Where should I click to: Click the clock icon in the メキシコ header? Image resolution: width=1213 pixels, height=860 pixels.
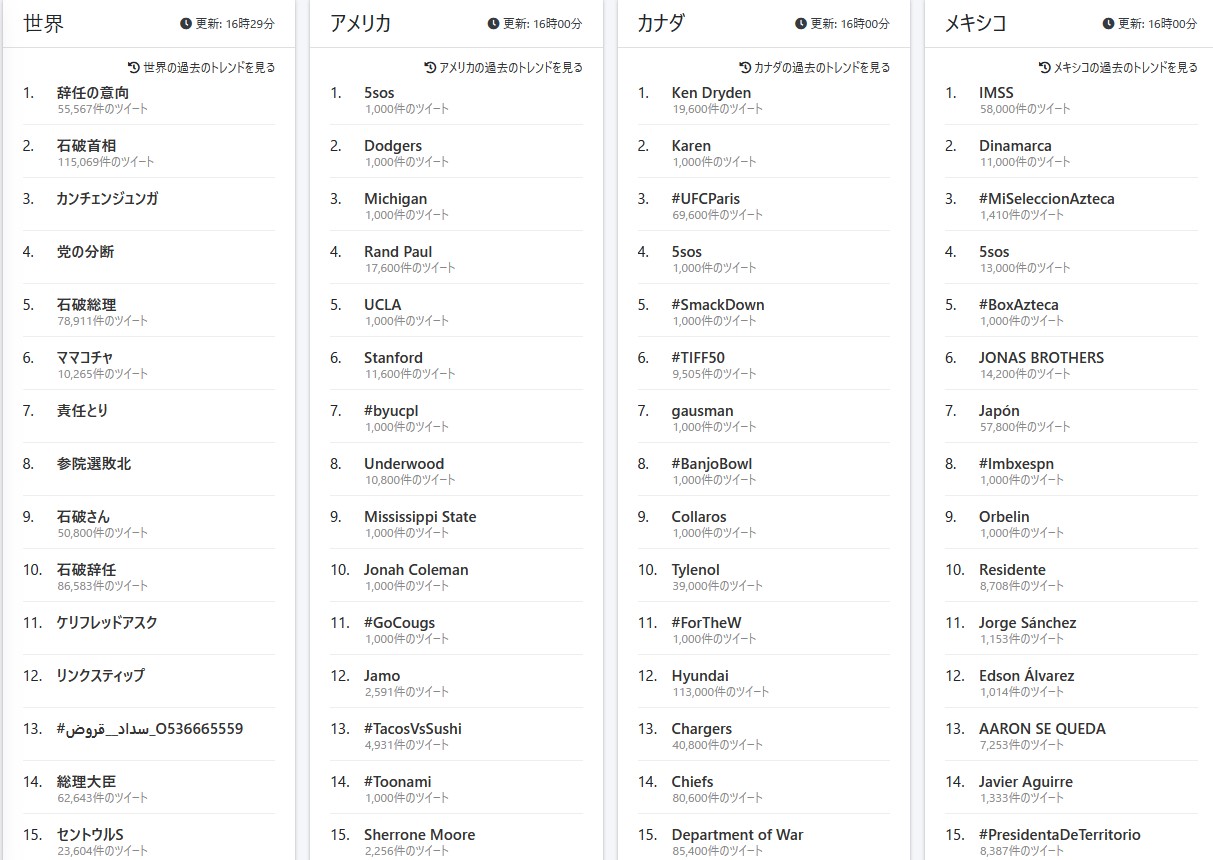click(1108, 23)
